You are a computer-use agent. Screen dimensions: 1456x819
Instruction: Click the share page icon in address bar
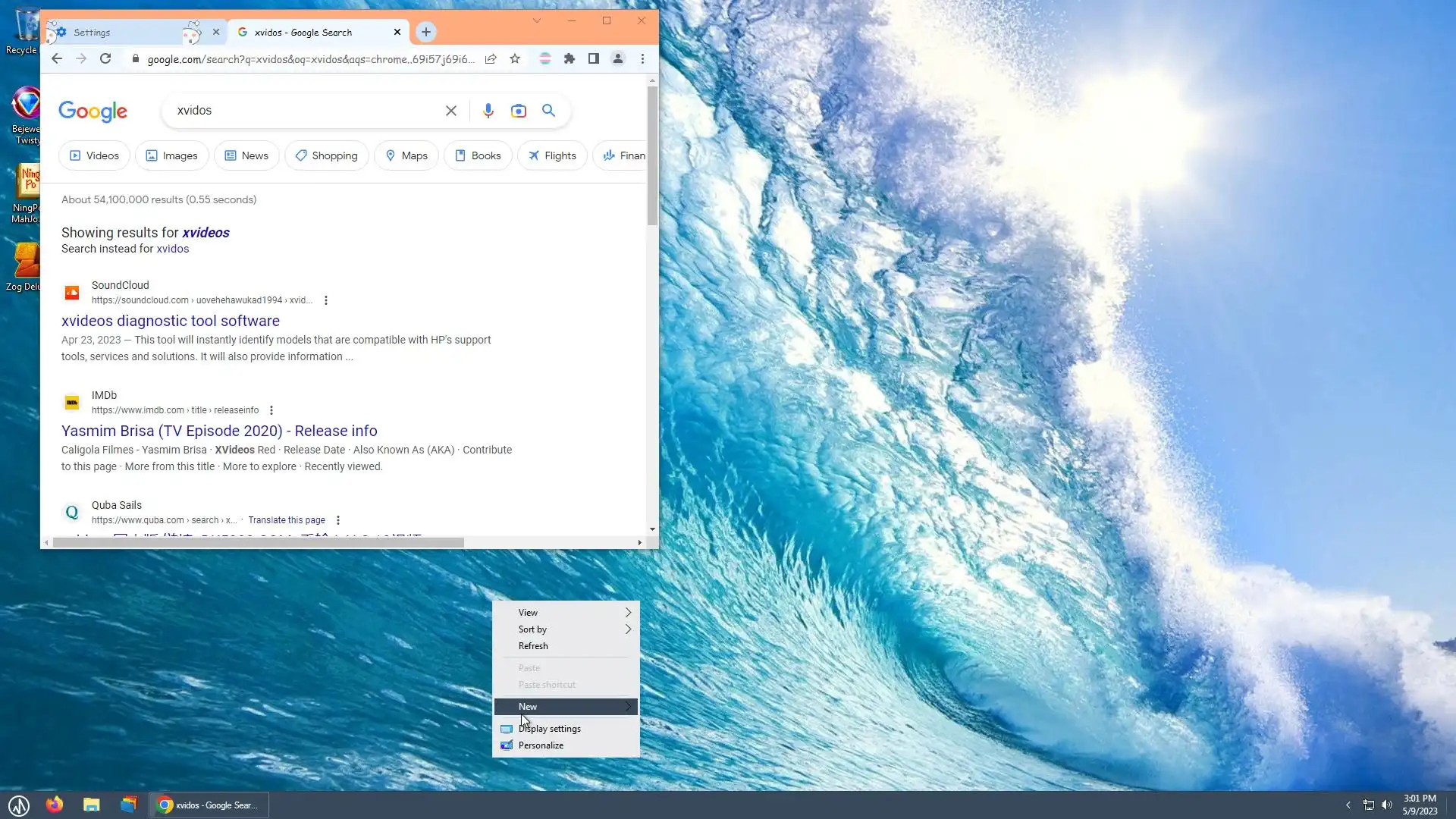pos(491,58)
